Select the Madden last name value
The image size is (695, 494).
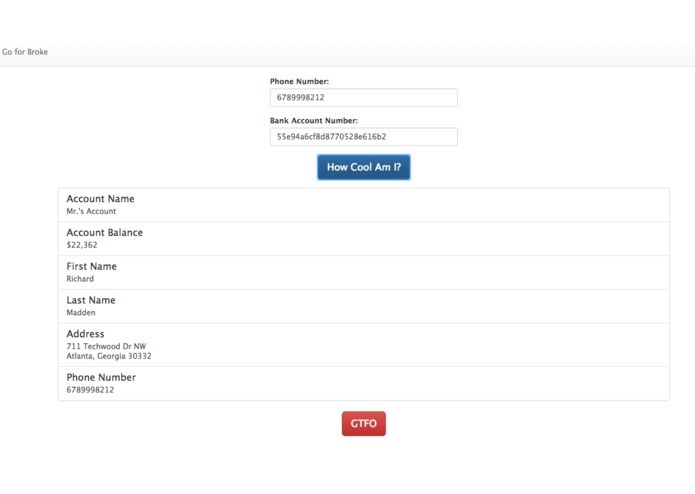pos(81,312)
